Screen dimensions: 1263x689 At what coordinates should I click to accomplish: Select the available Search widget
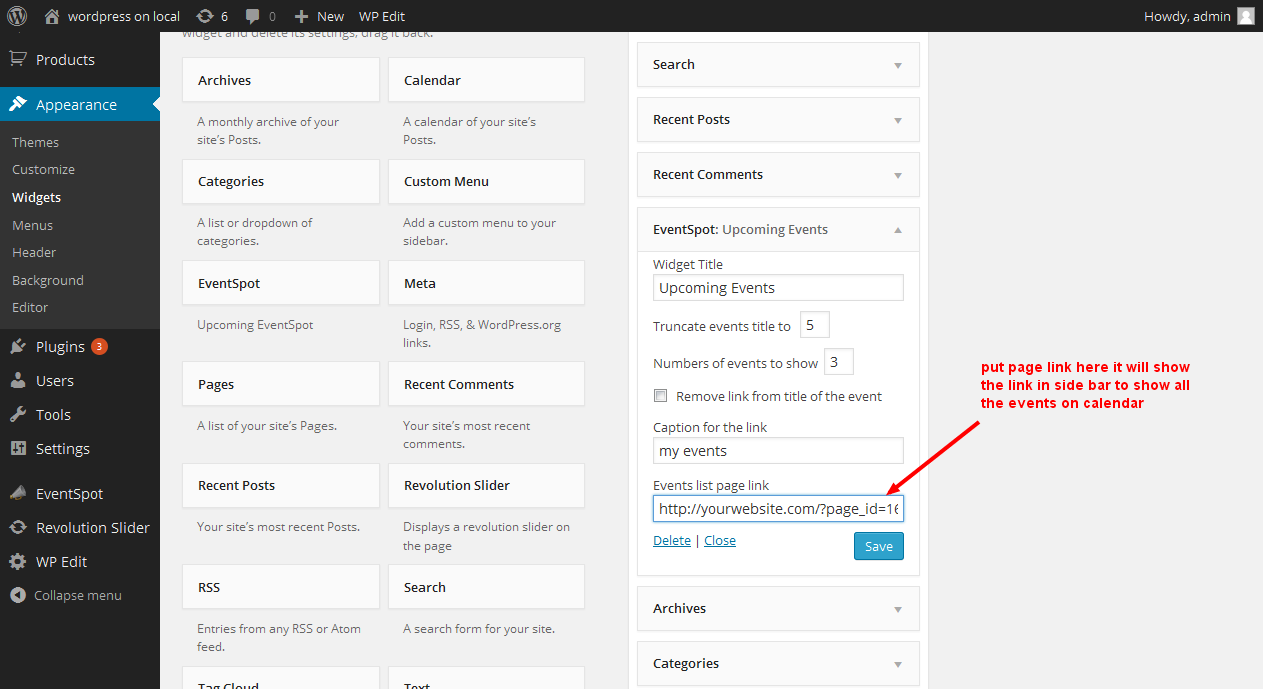(x=486, y=587)
